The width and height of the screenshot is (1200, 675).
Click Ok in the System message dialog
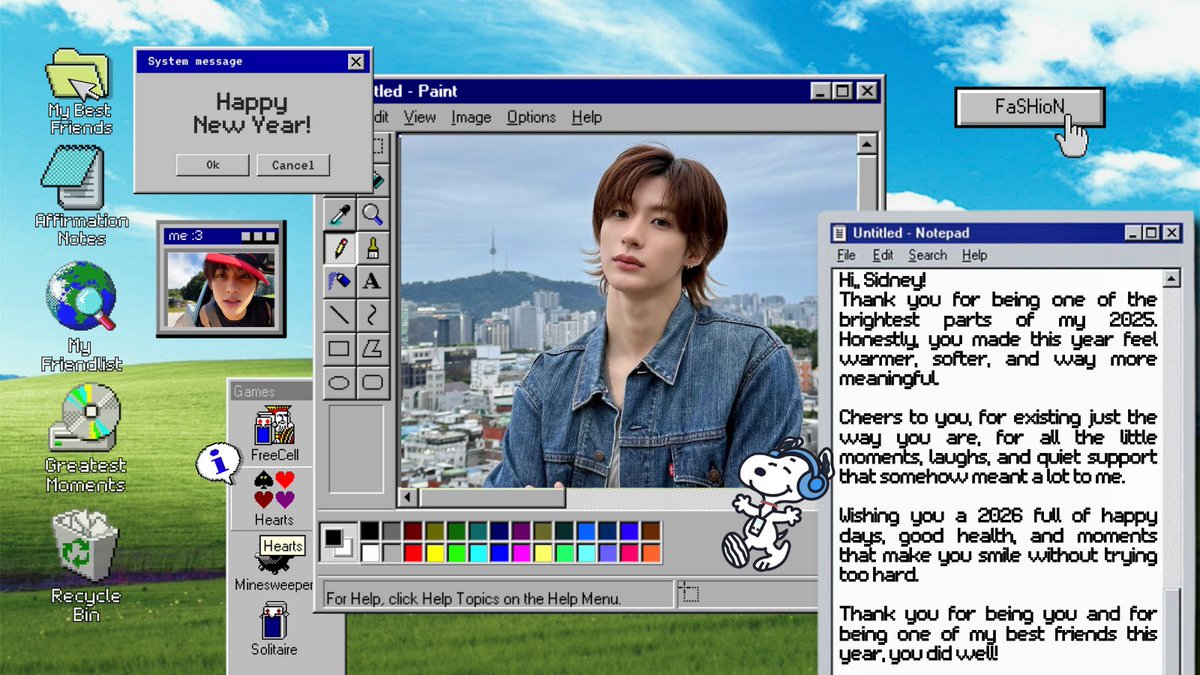point(212,165)
